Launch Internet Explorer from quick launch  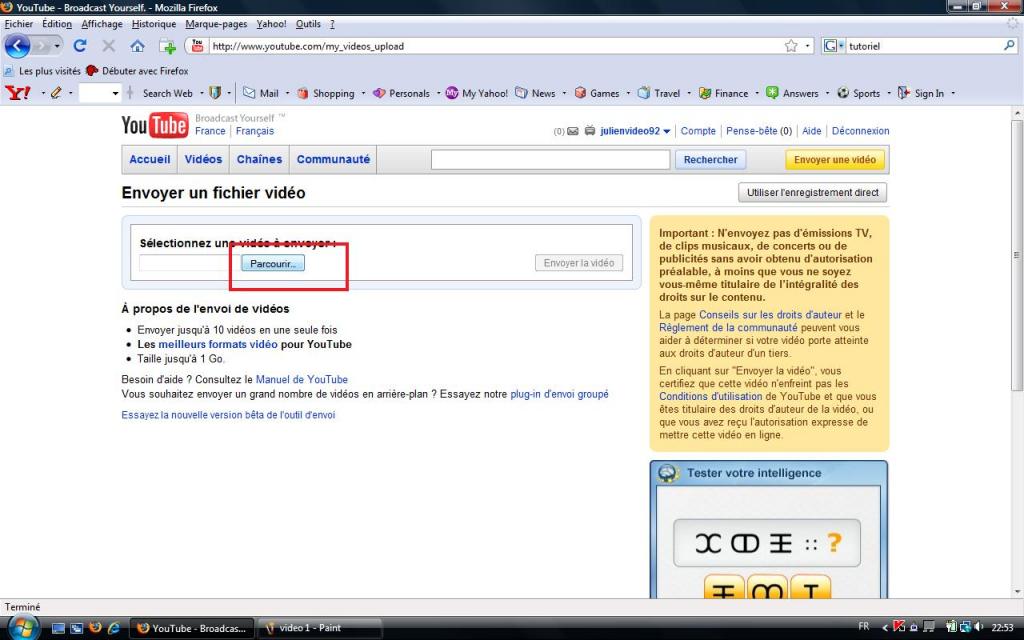tap(114, 628)
